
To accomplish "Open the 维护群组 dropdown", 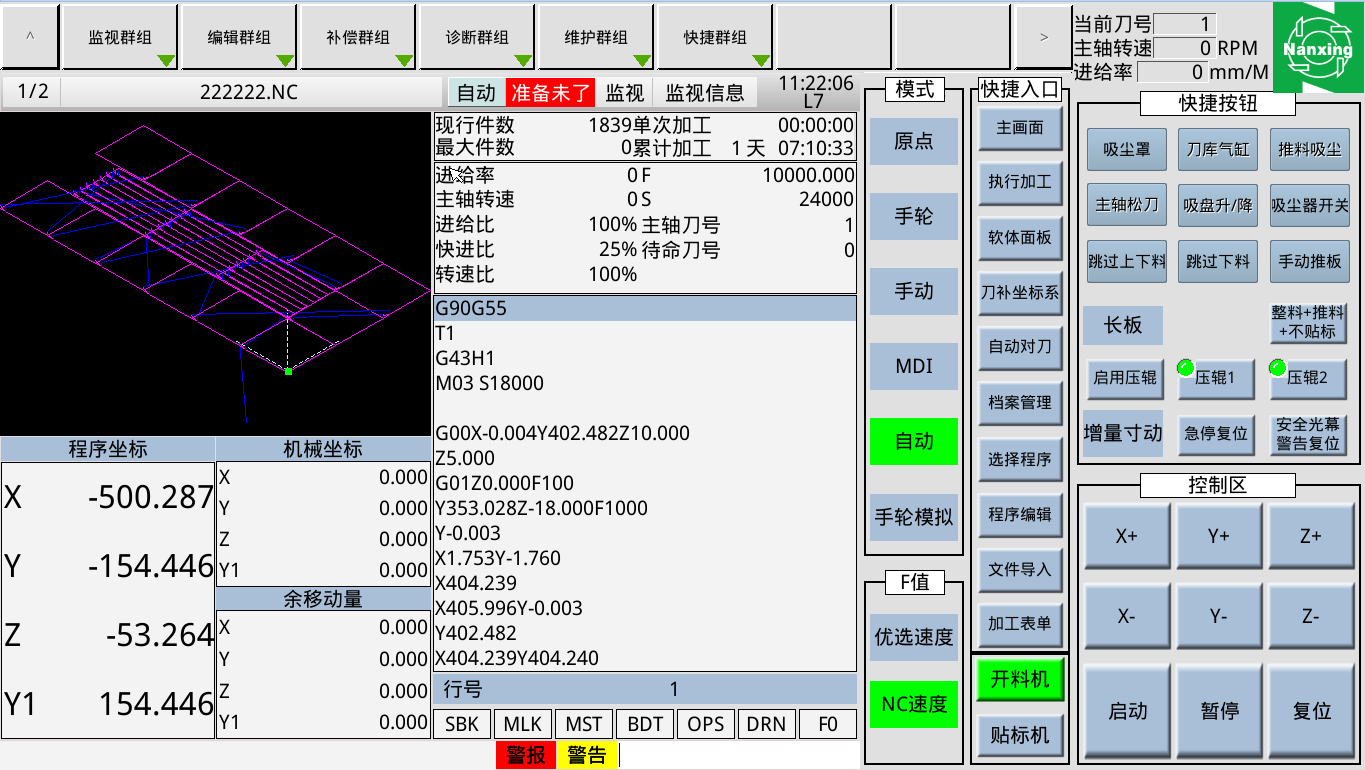I will click(x=596, y=37).
